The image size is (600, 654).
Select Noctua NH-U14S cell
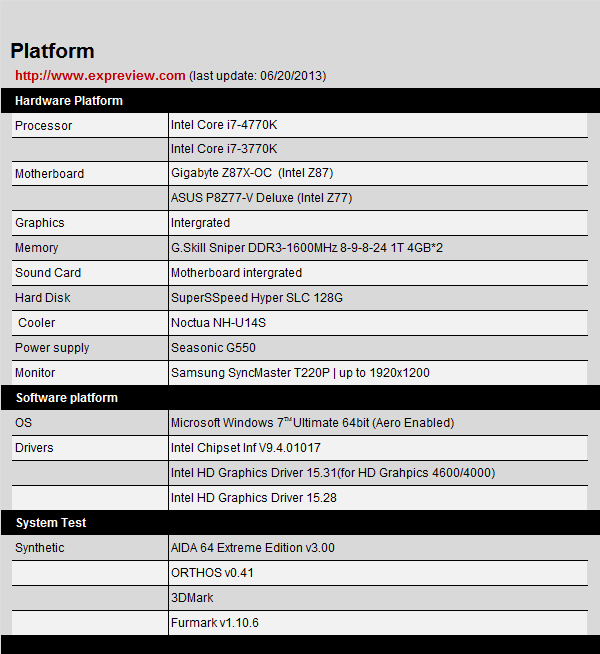pyautogui.click(x=378, y=323)
